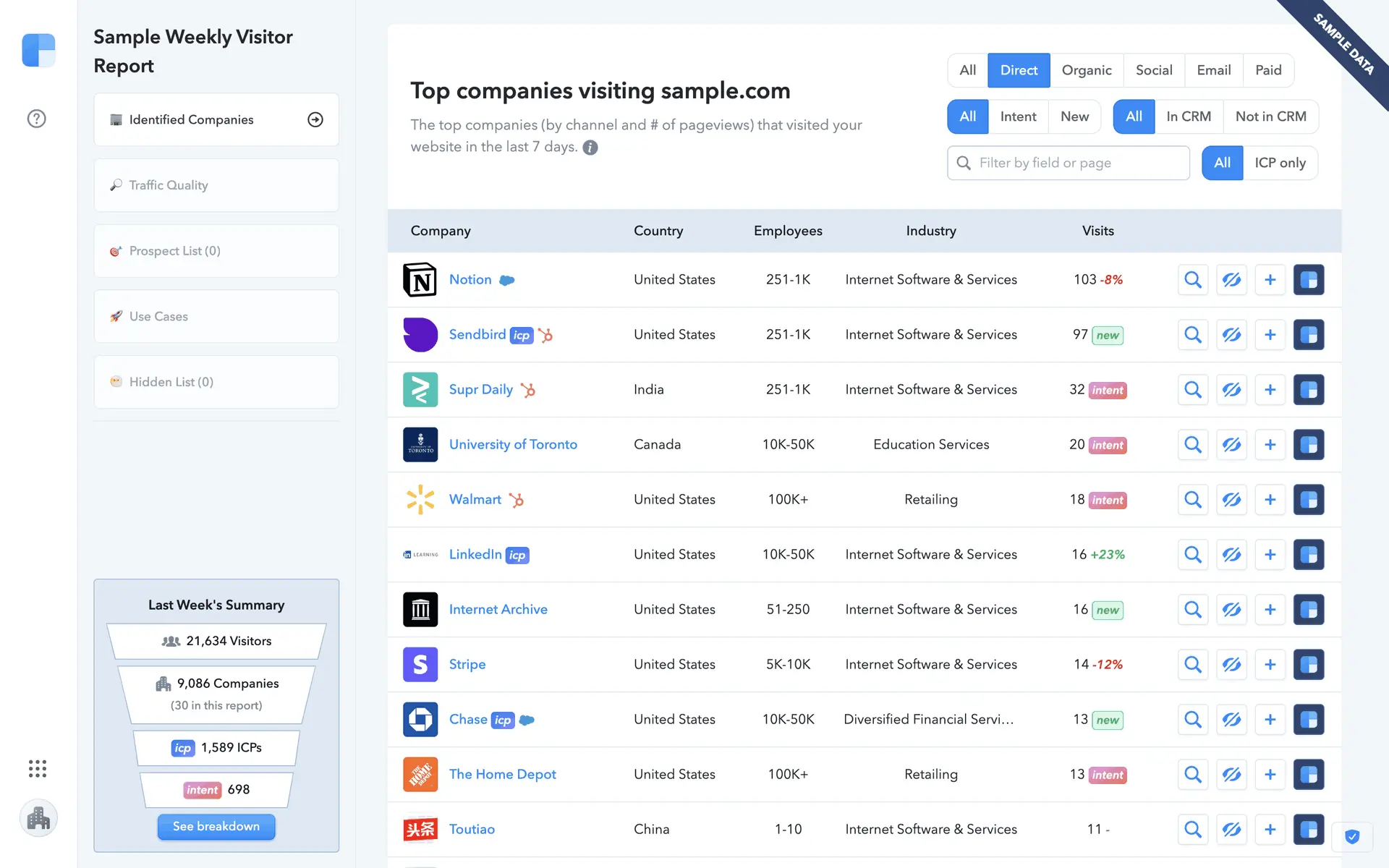The height and width of the screenshot is (868, 1389).
Task: Click magnifier icon in Notion row
Action: [x=1193, y=280]
